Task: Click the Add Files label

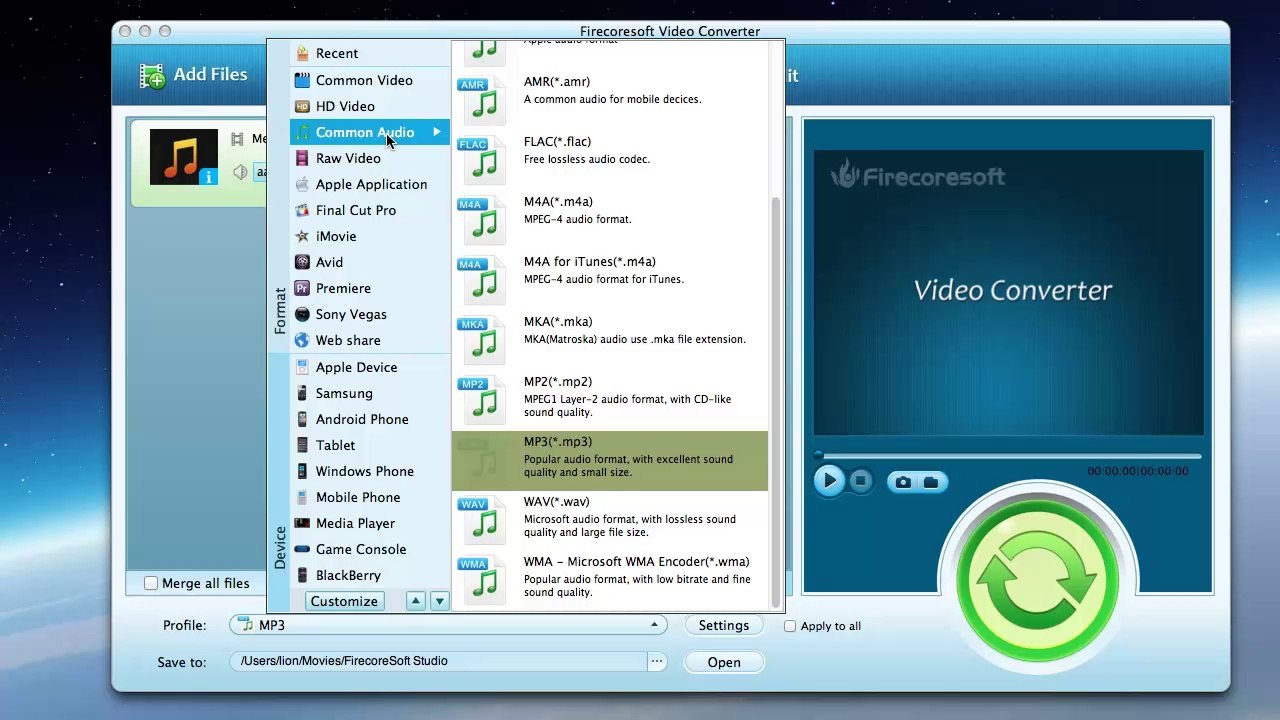Action: [210, 74]
